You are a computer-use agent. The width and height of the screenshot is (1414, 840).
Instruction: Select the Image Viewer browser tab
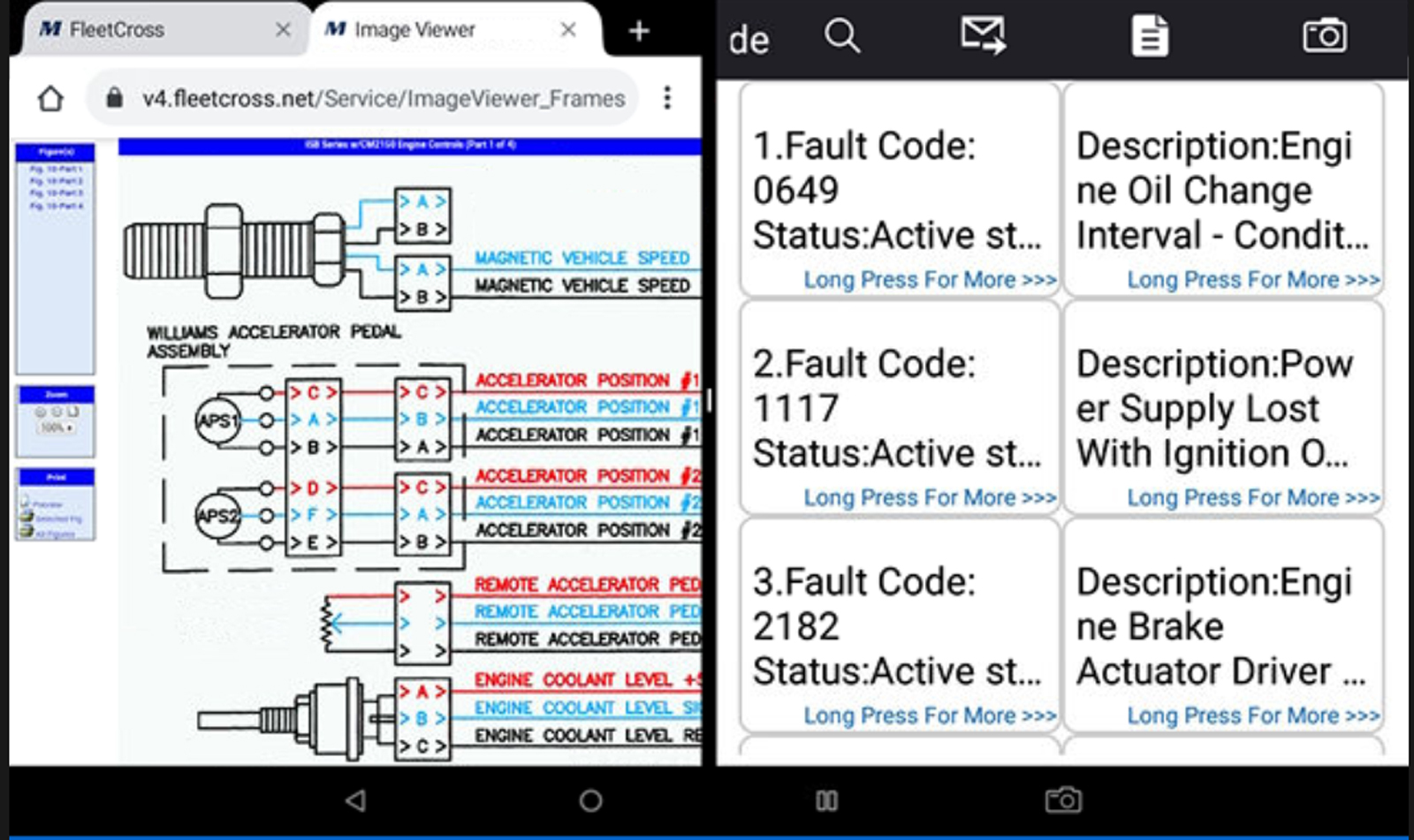455,30
